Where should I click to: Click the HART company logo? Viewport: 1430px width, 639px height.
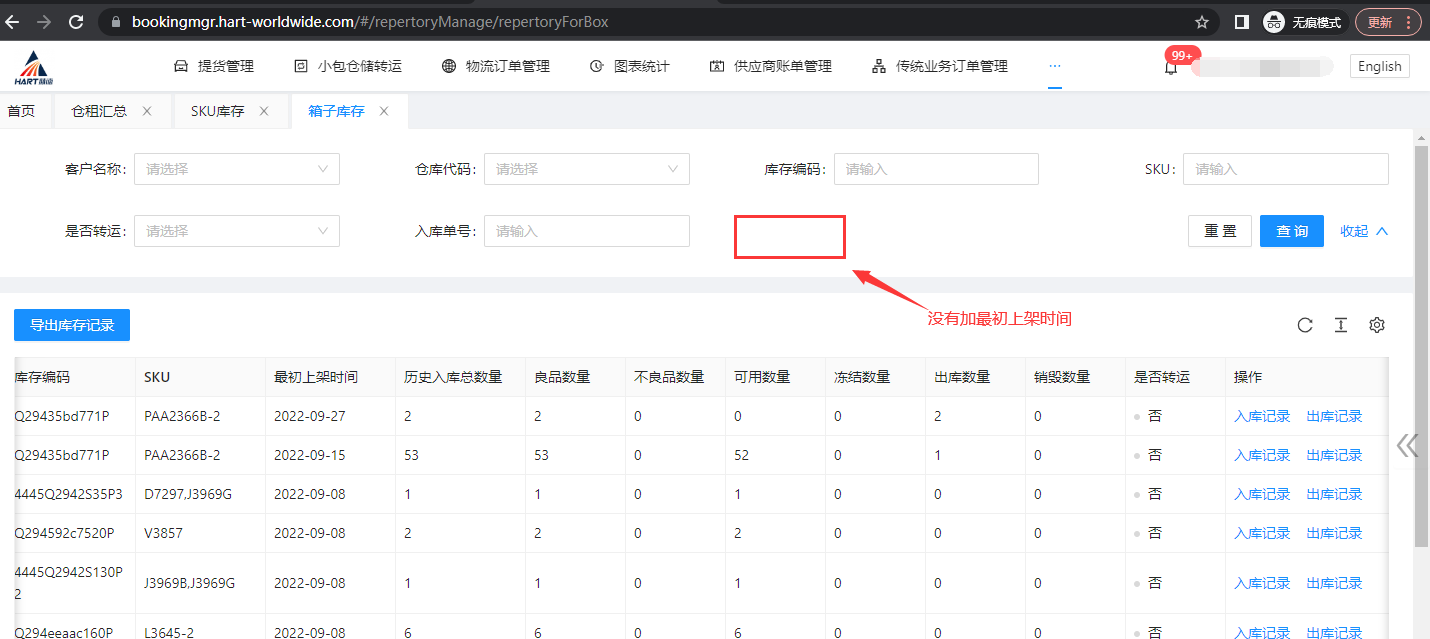click(x=33, y=67)
